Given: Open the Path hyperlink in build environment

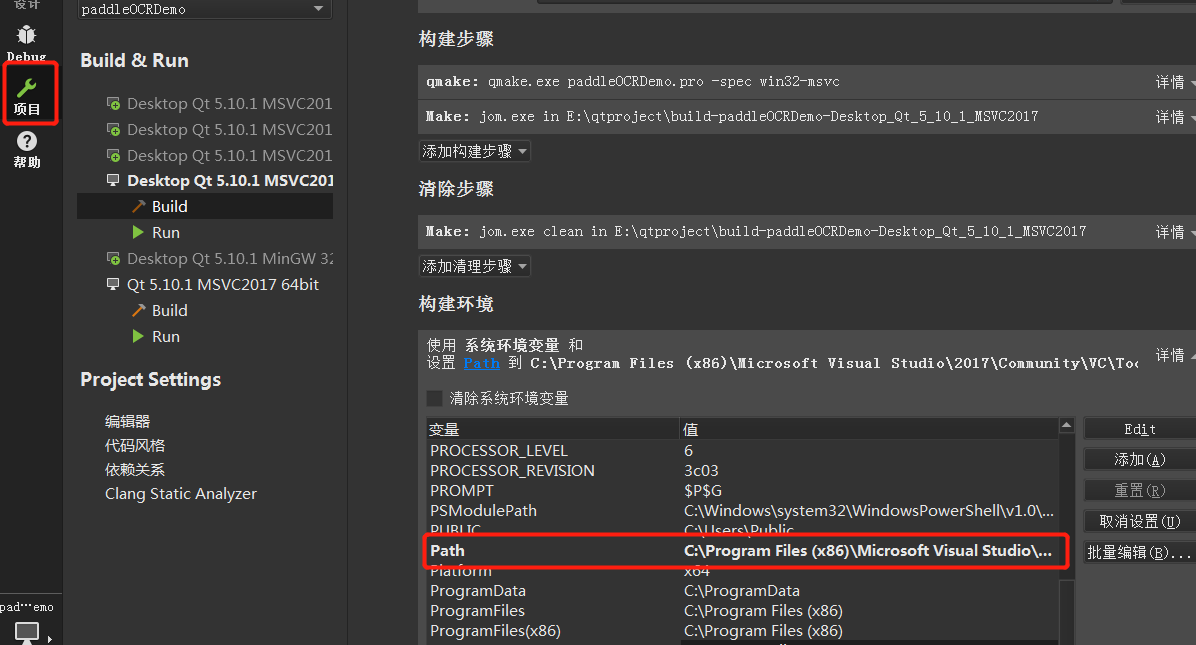Looking at the screenshot, I should pos(482,363).
